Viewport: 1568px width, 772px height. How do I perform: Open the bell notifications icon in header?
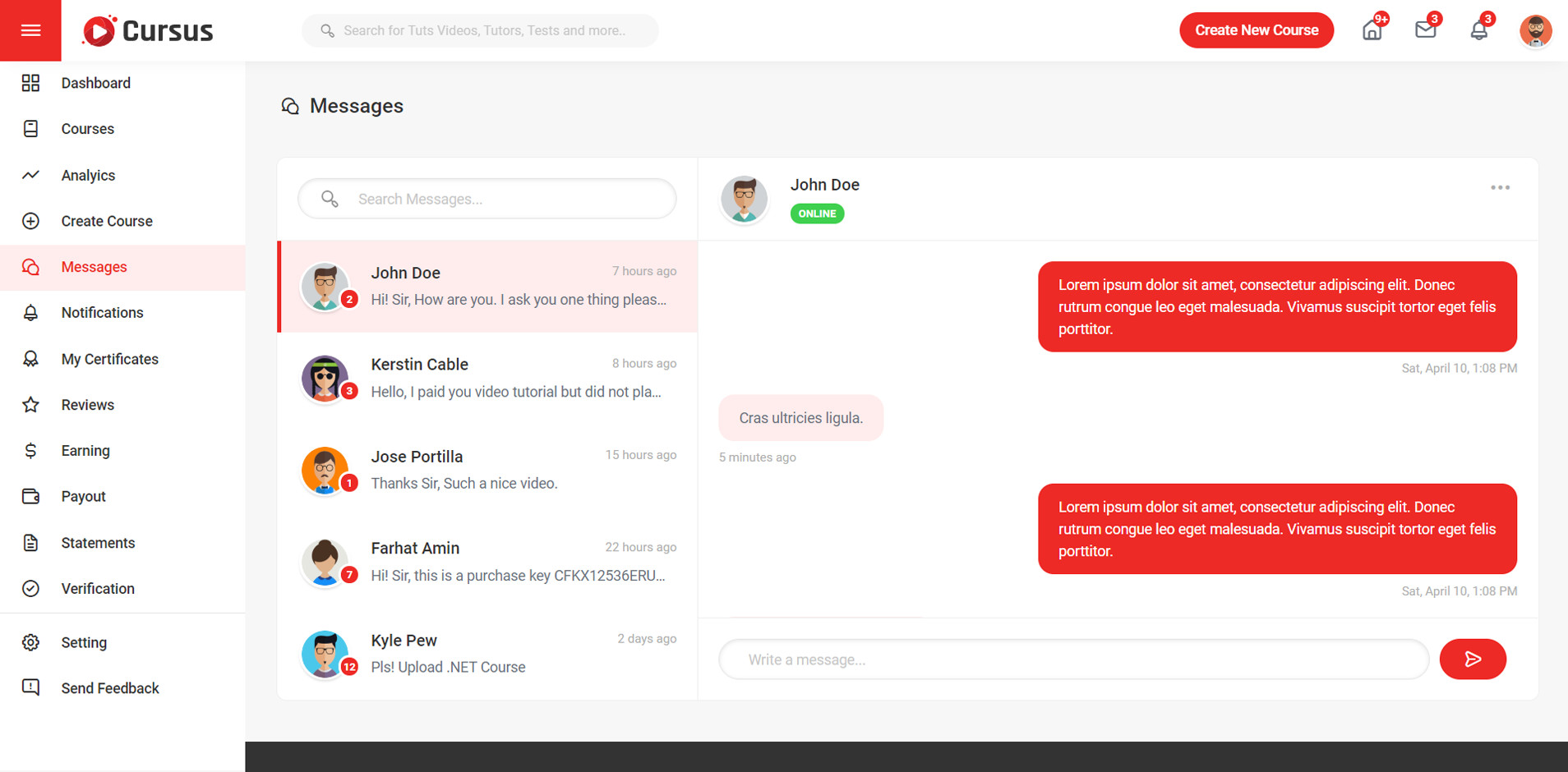point(1478,30)
